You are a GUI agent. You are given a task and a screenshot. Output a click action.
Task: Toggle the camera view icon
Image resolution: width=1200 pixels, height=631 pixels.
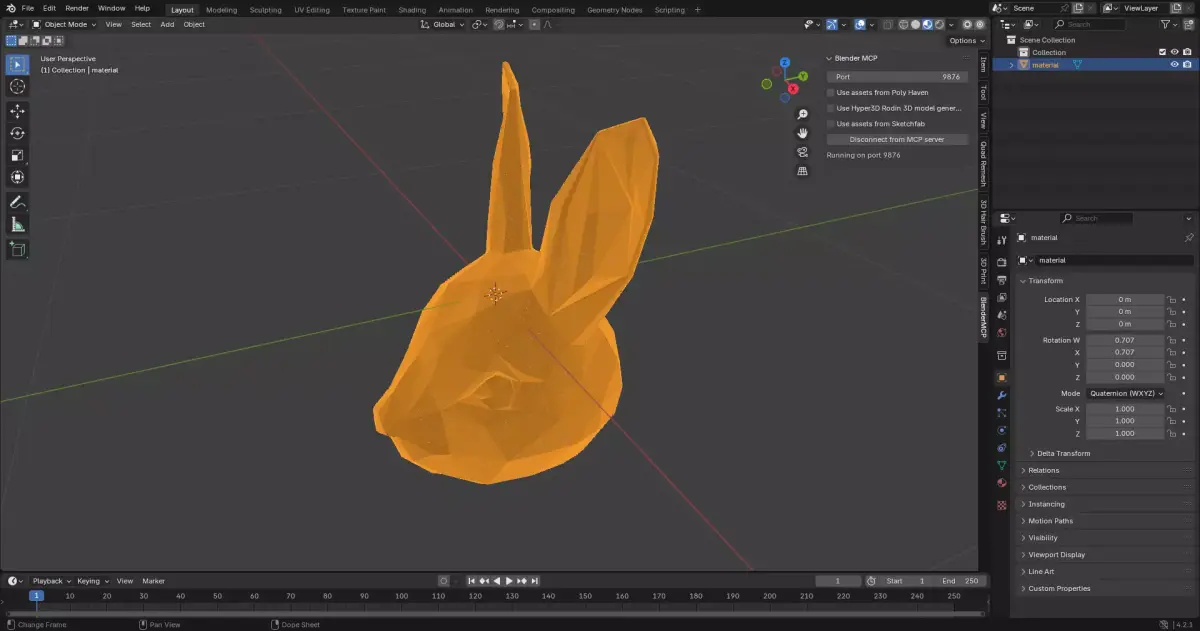[x=802, y=152]
